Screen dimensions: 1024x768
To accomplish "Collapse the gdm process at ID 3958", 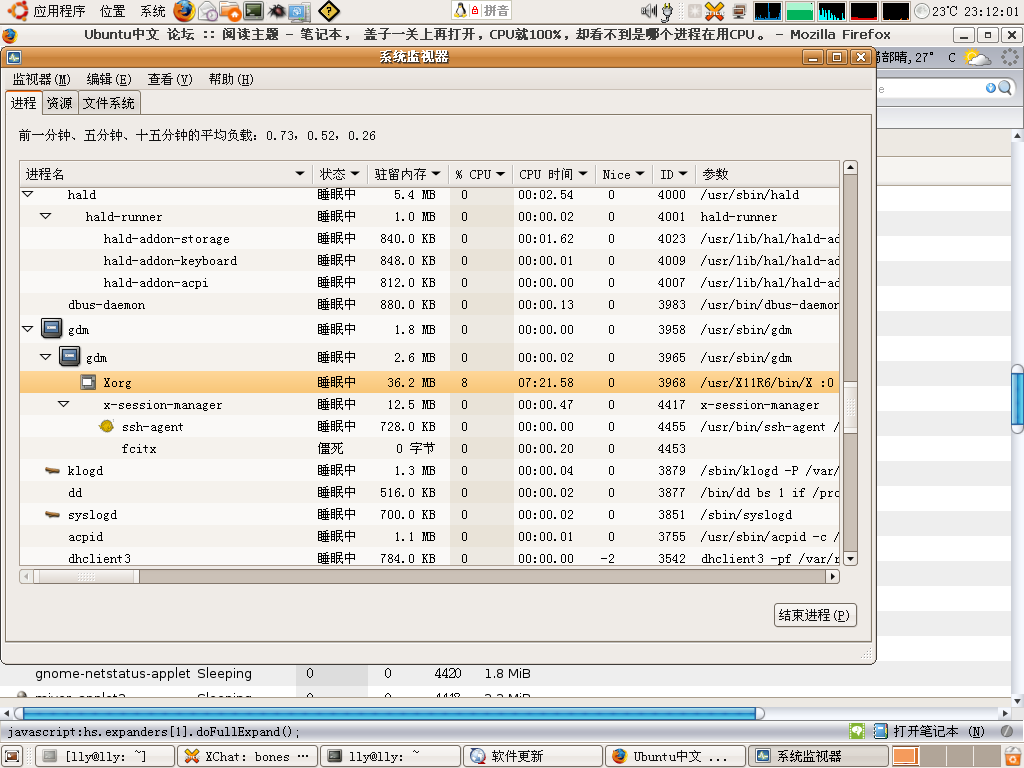I will (27, 329).
